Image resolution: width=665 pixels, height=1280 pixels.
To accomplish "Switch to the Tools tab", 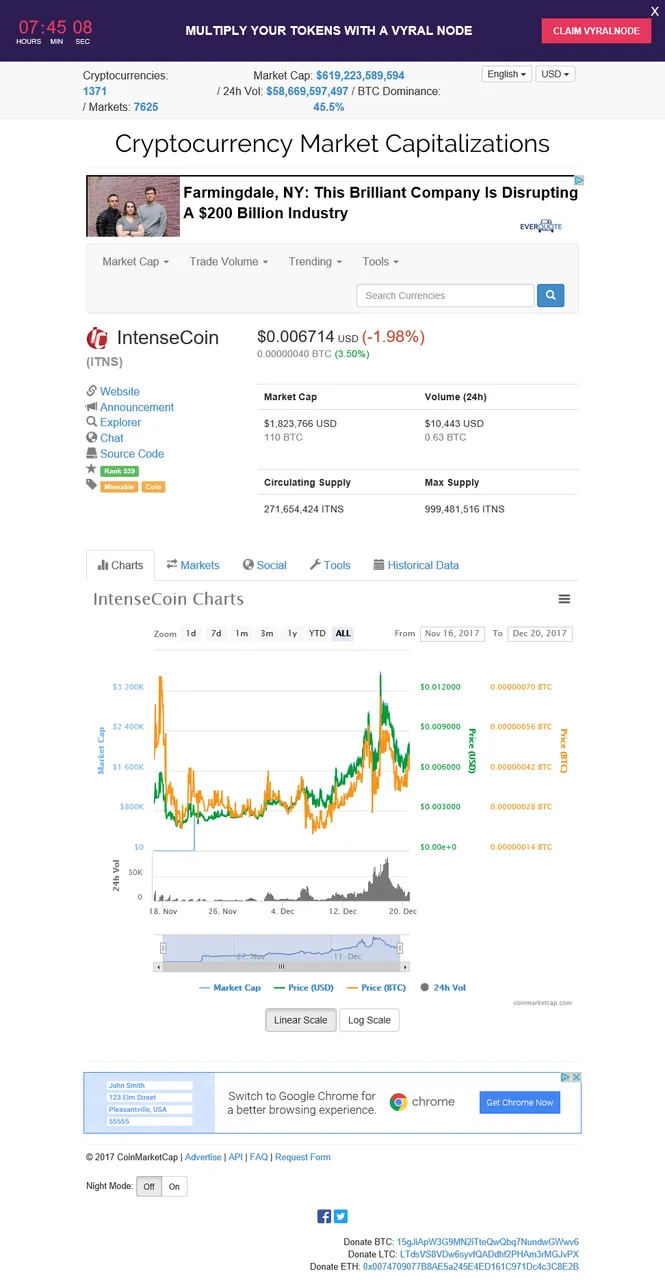I will 330,565.
